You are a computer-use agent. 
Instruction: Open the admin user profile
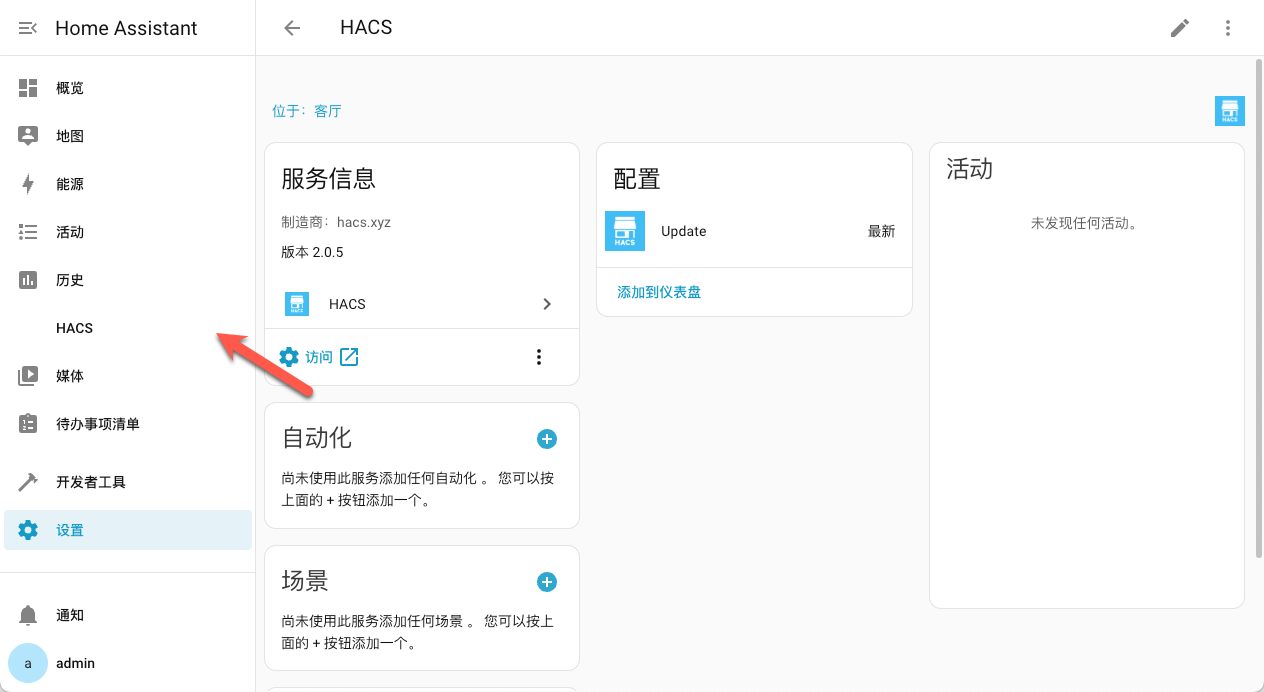tap(27, 663)
